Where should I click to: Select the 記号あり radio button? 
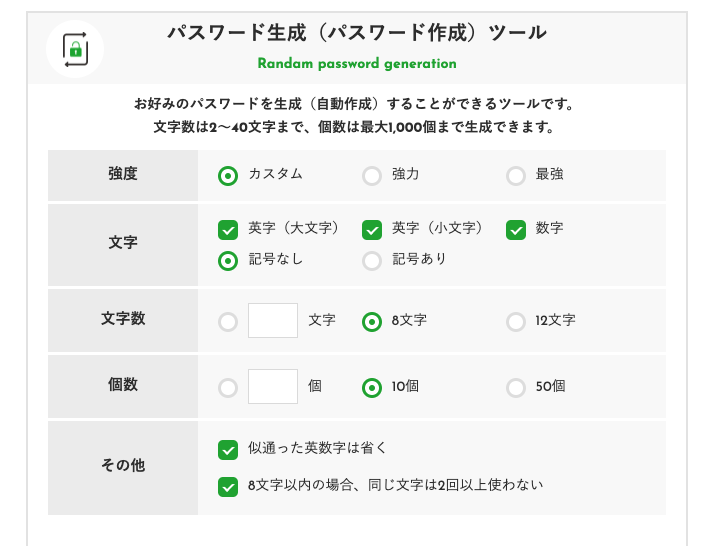point(372,261)
